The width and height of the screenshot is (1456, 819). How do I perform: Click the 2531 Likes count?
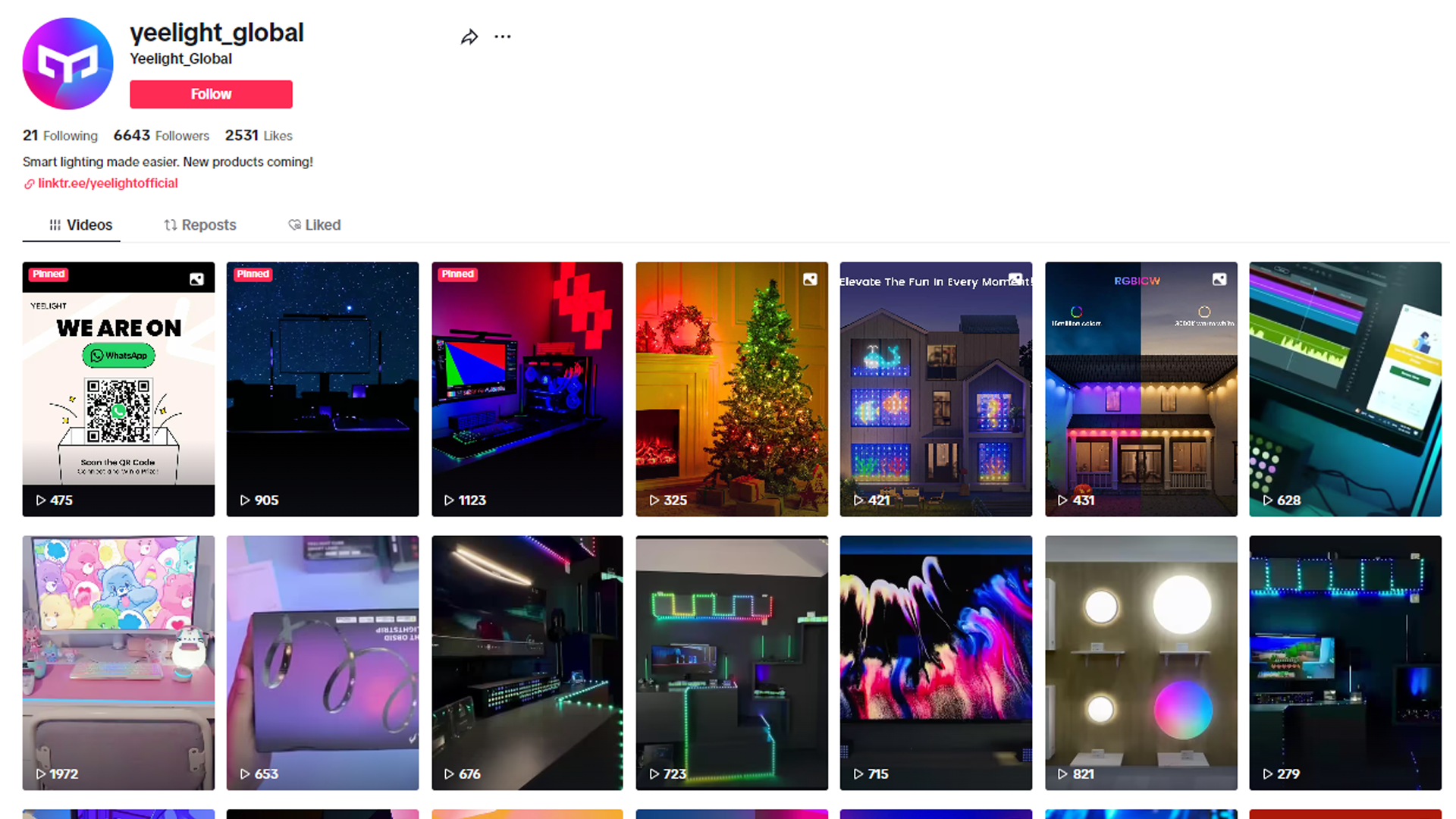click(x=259, y=136)
